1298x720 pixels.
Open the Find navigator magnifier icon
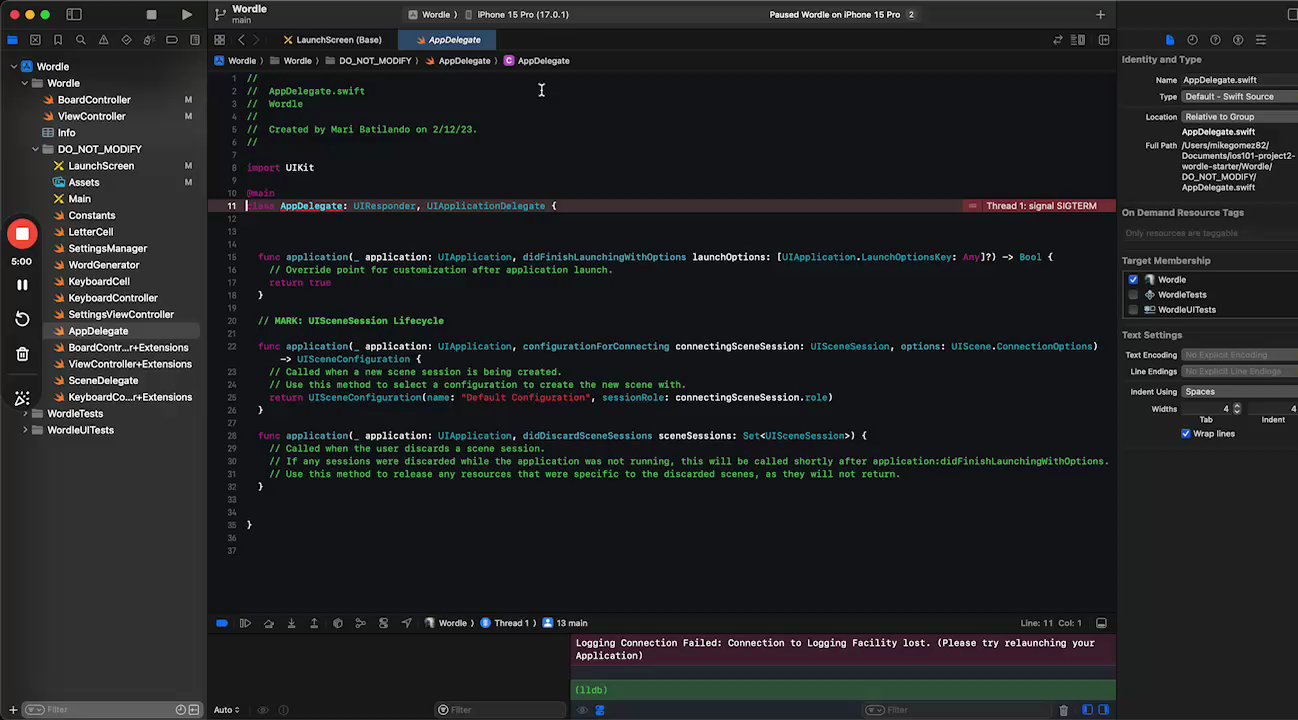tap(81, 40)
